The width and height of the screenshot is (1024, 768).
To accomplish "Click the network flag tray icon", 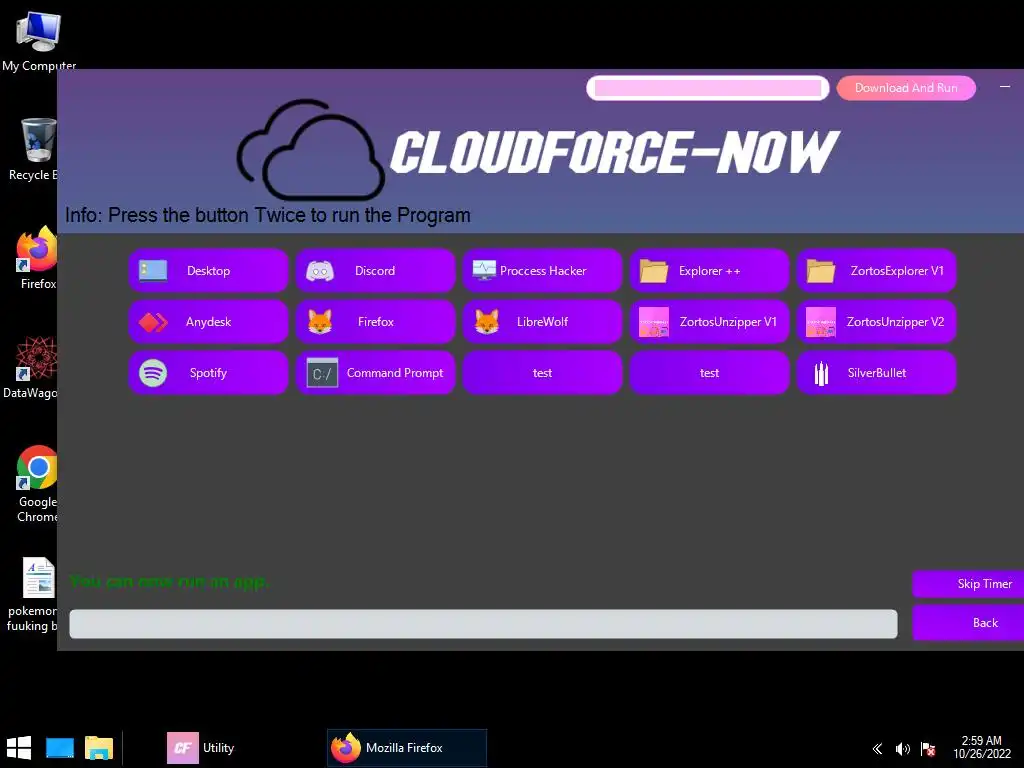I will point(927,748).
